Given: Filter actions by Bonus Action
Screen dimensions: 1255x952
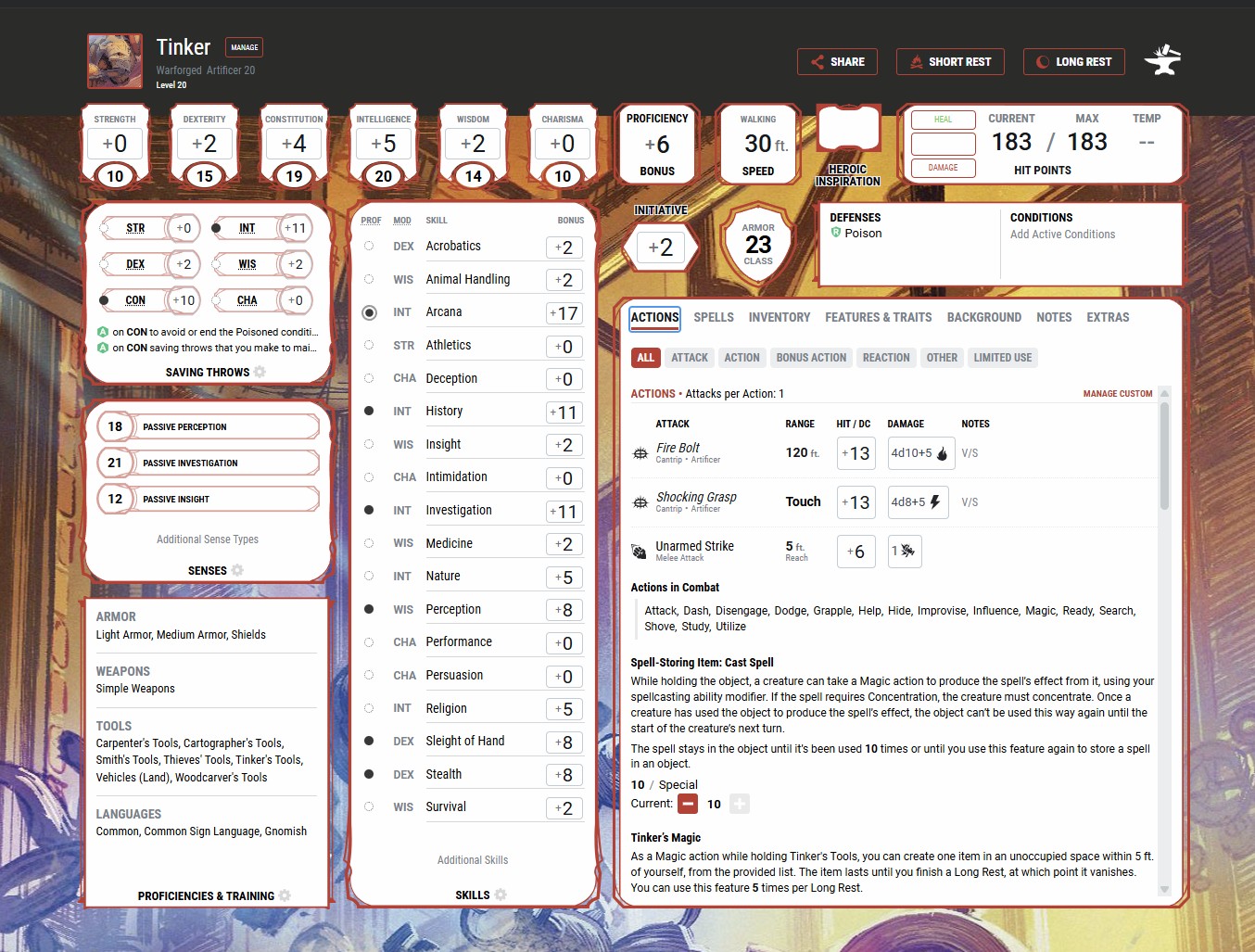Looking at the screenshot, I should (811, 358).
